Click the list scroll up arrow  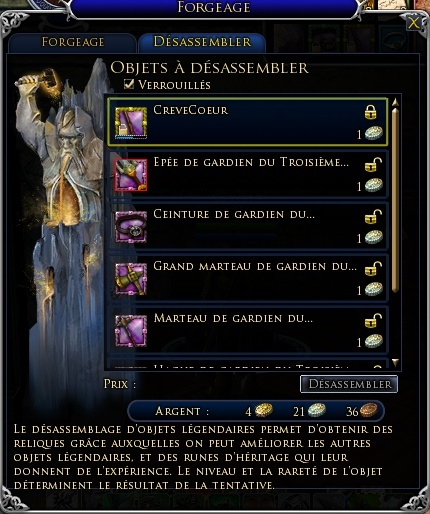(x=395, y=102)
